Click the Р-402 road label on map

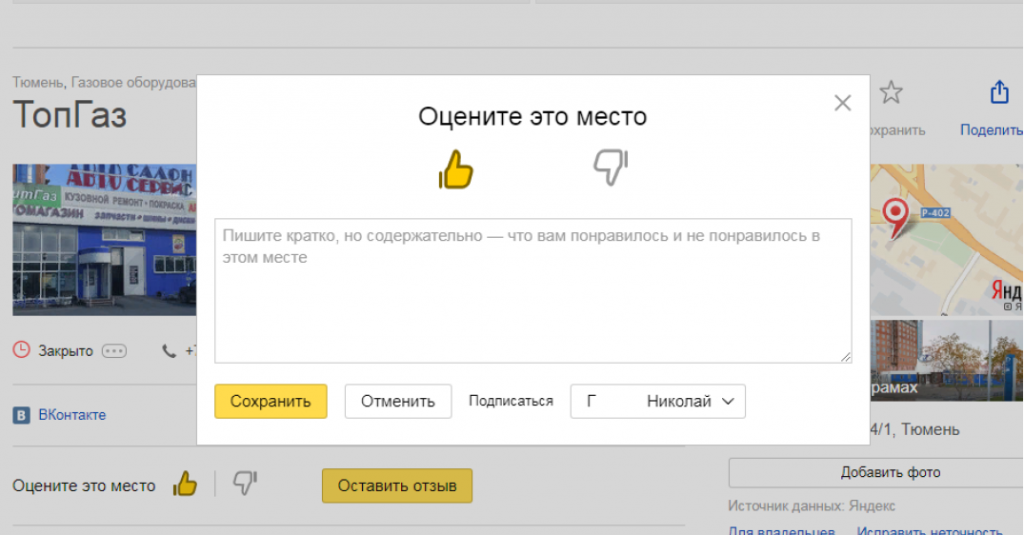935,213
